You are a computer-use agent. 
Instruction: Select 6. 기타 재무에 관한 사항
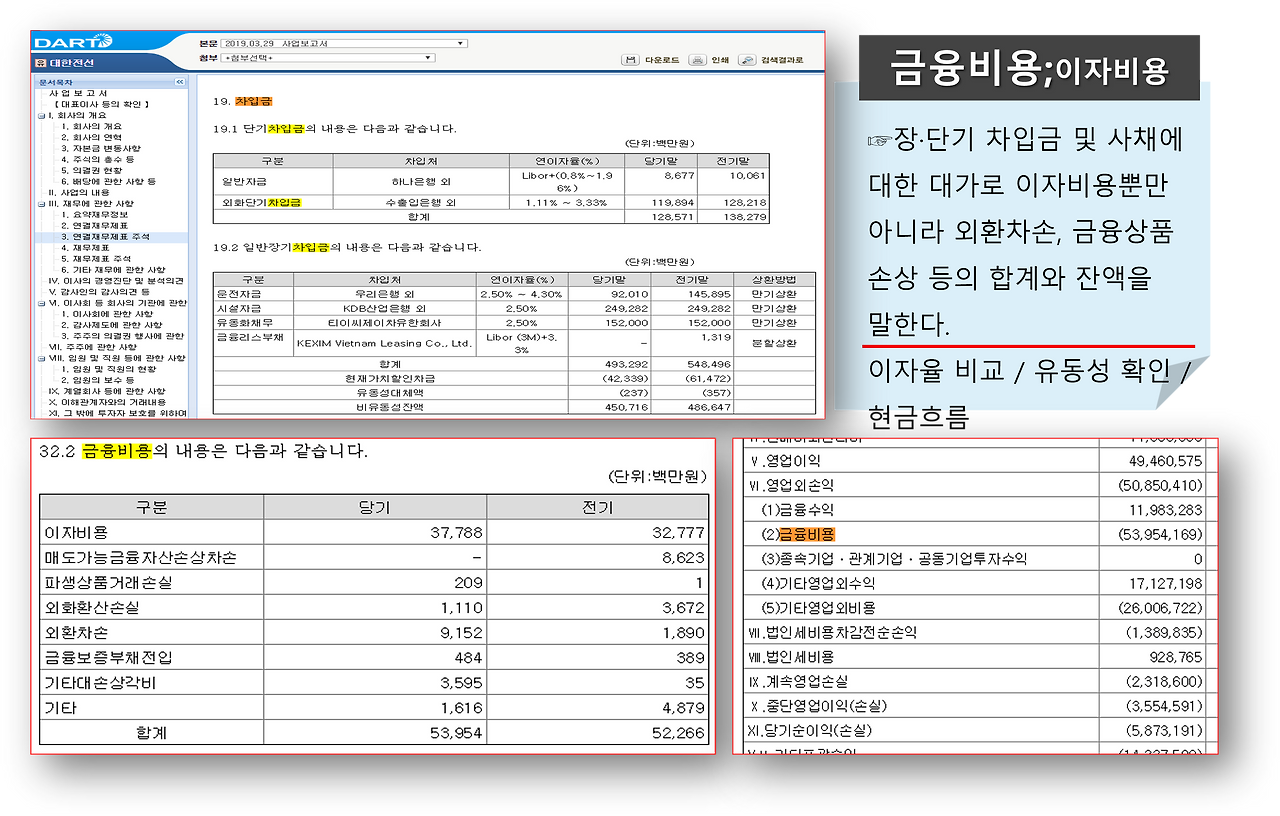click(113, 270)
